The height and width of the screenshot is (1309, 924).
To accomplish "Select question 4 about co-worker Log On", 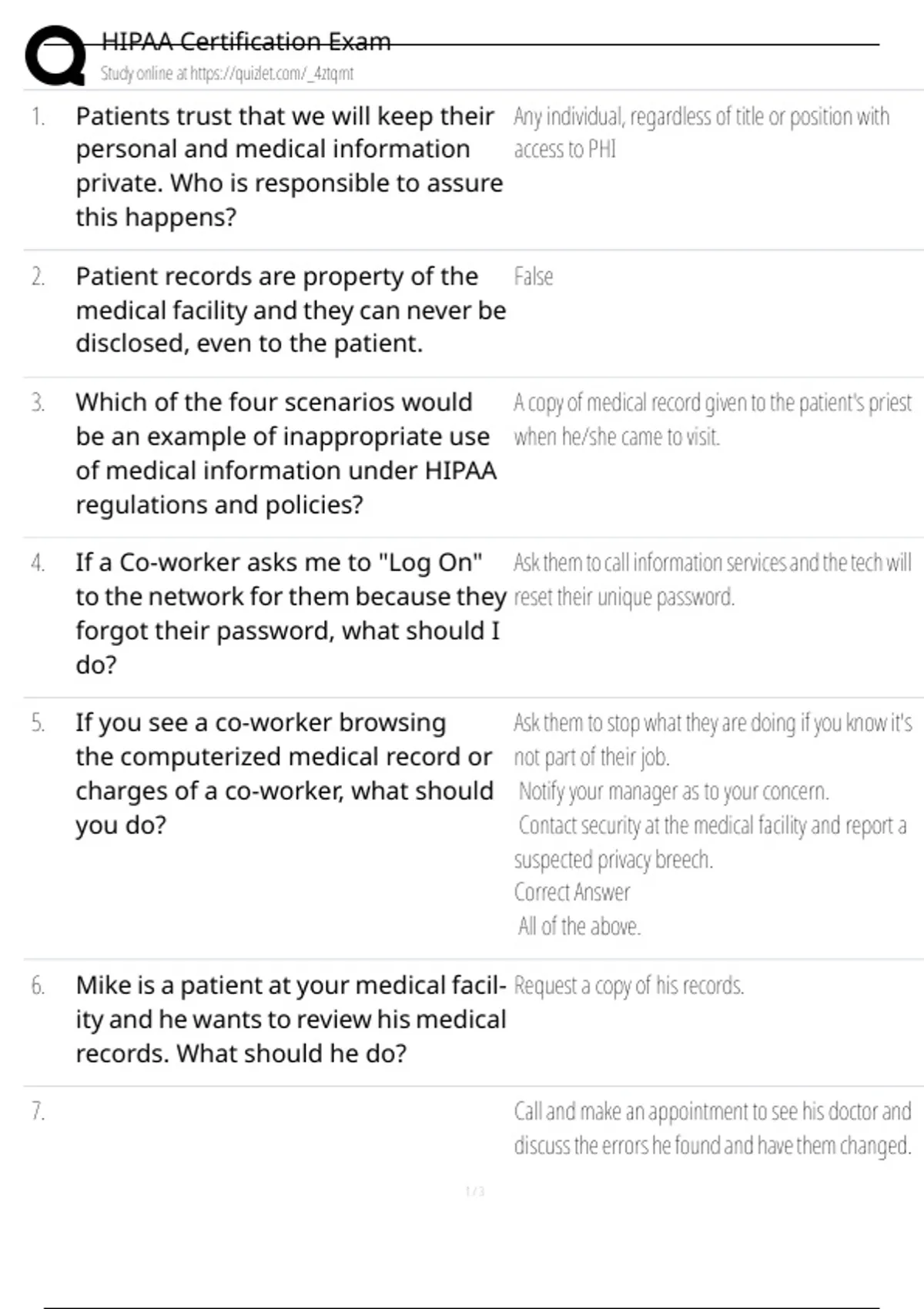I will click(x=290, y=614).
